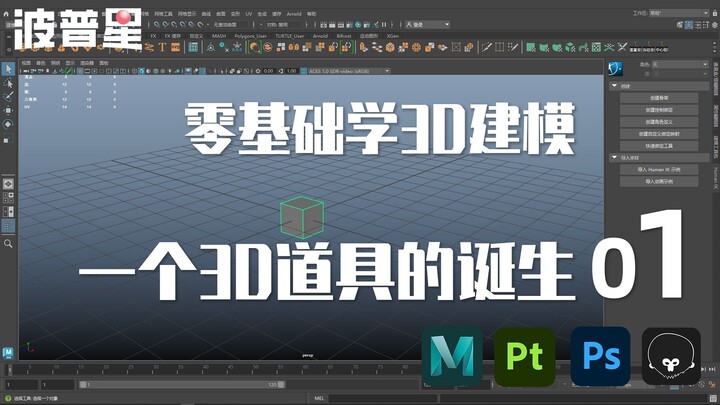Screen dimensions: 720x405
Task: Click the shelf scroll arrows at right end
Action: pyautogui.click(x=714, y=47)
